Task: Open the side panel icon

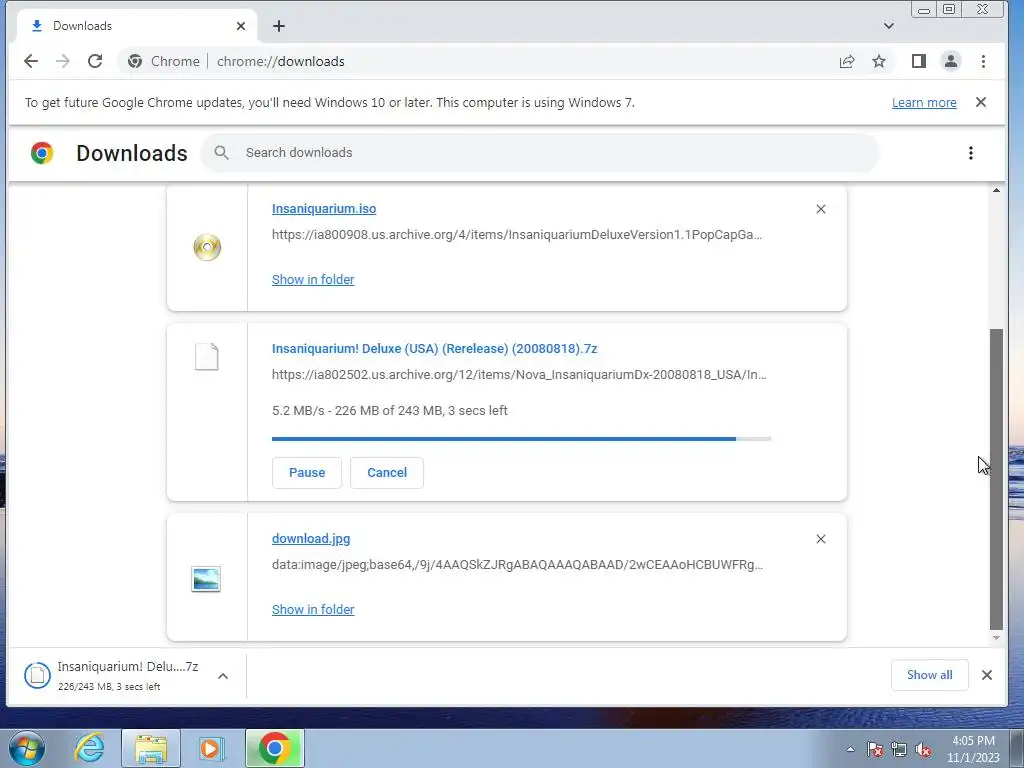Action: [919, 61]
